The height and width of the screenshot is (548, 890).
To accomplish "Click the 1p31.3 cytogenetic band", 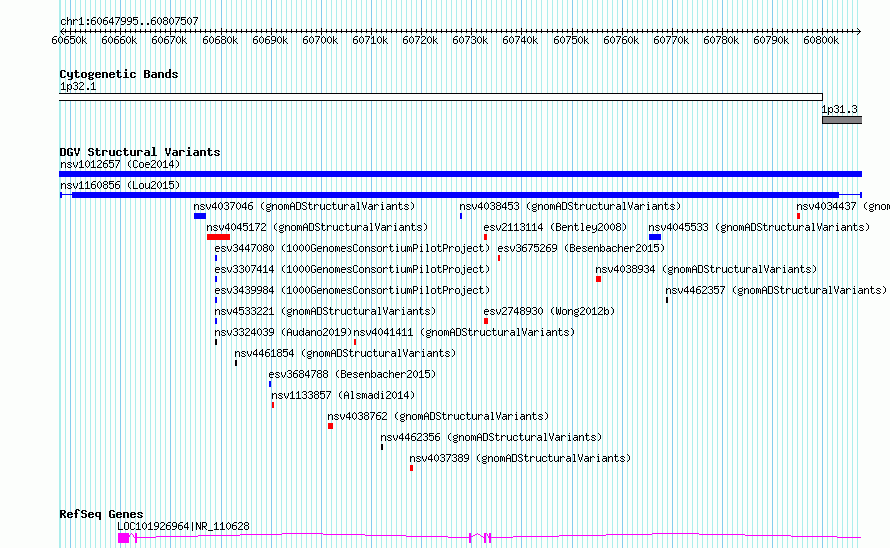I will tap(842, 120).
